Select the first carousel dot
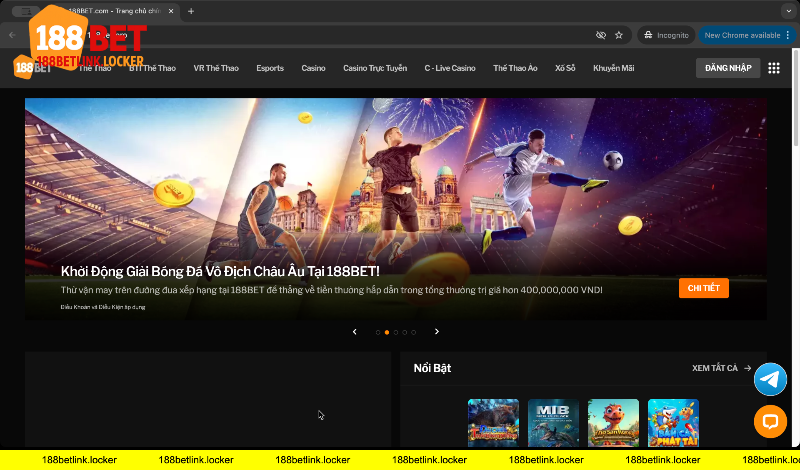The width and height of the screenshot is (800, 470). click(x=378, y=331)
